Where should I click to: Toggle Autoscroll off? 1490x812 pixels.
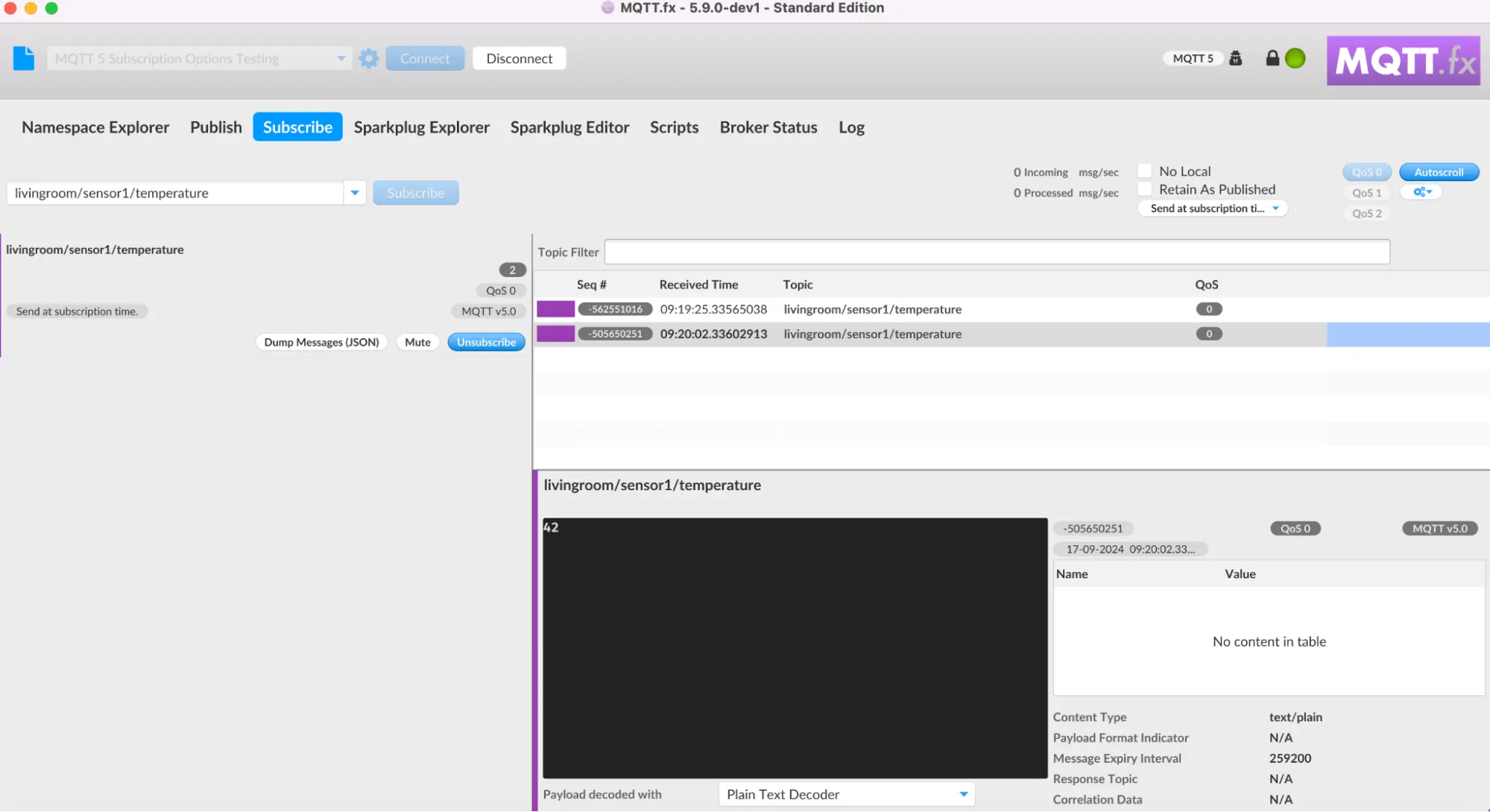click(1439, 172)
